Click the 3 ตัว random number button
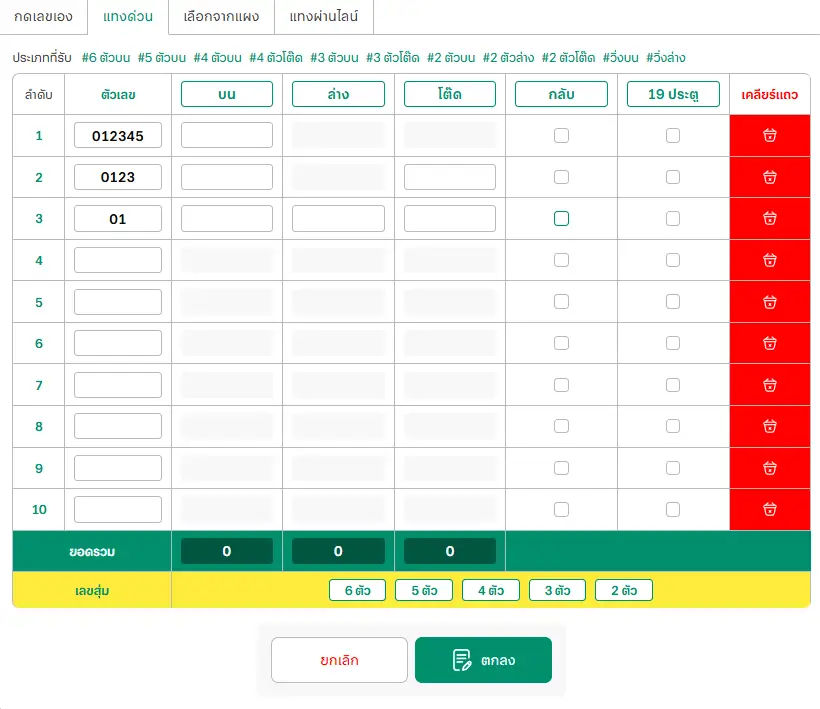The height and width of the screenshot is (709, 820). [557, 590]
